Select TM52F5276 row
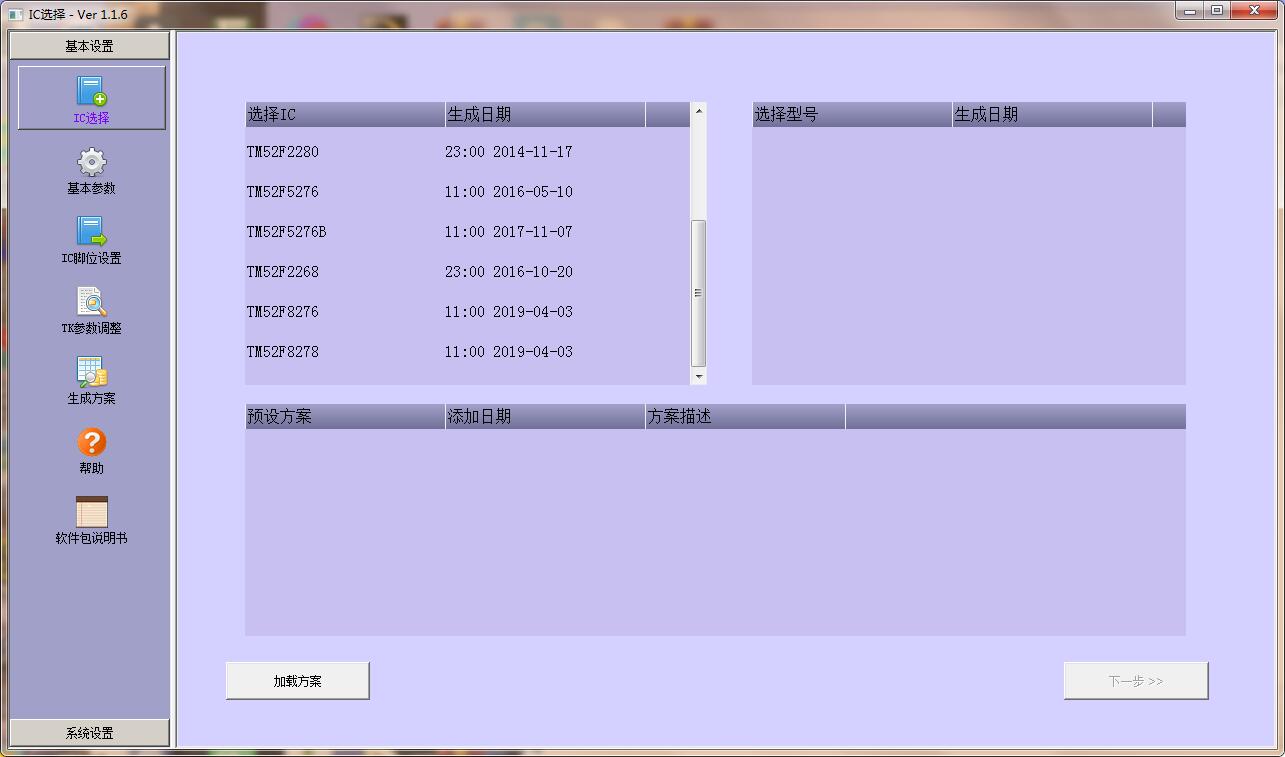The height and width of the screenshot is (757, 1285). click(x=467, y=192)
